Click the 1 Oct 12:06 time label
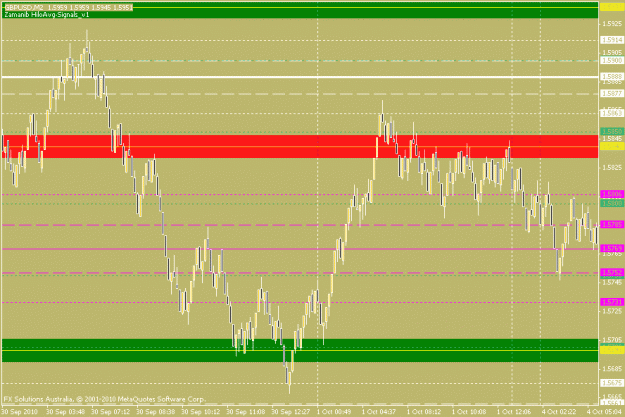This screenshot has height=417, width=625. 514,411
